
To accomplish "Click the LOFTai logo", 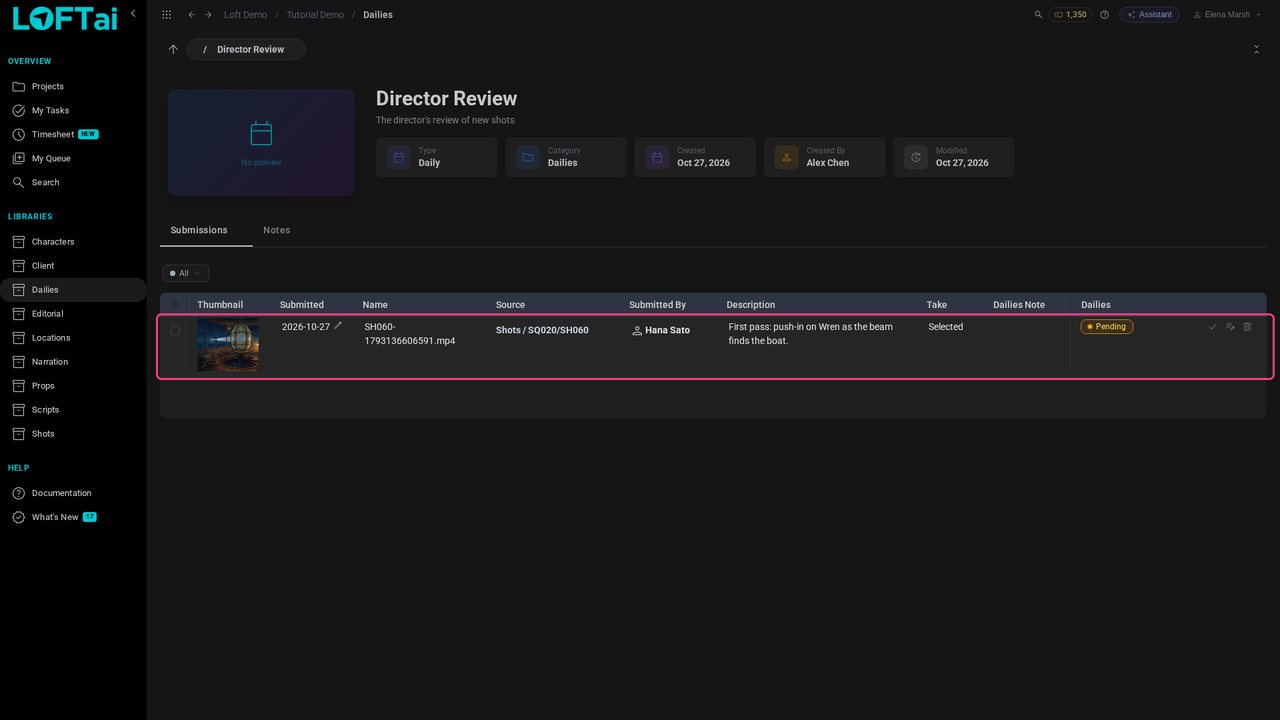I will [x=64, y=18].
